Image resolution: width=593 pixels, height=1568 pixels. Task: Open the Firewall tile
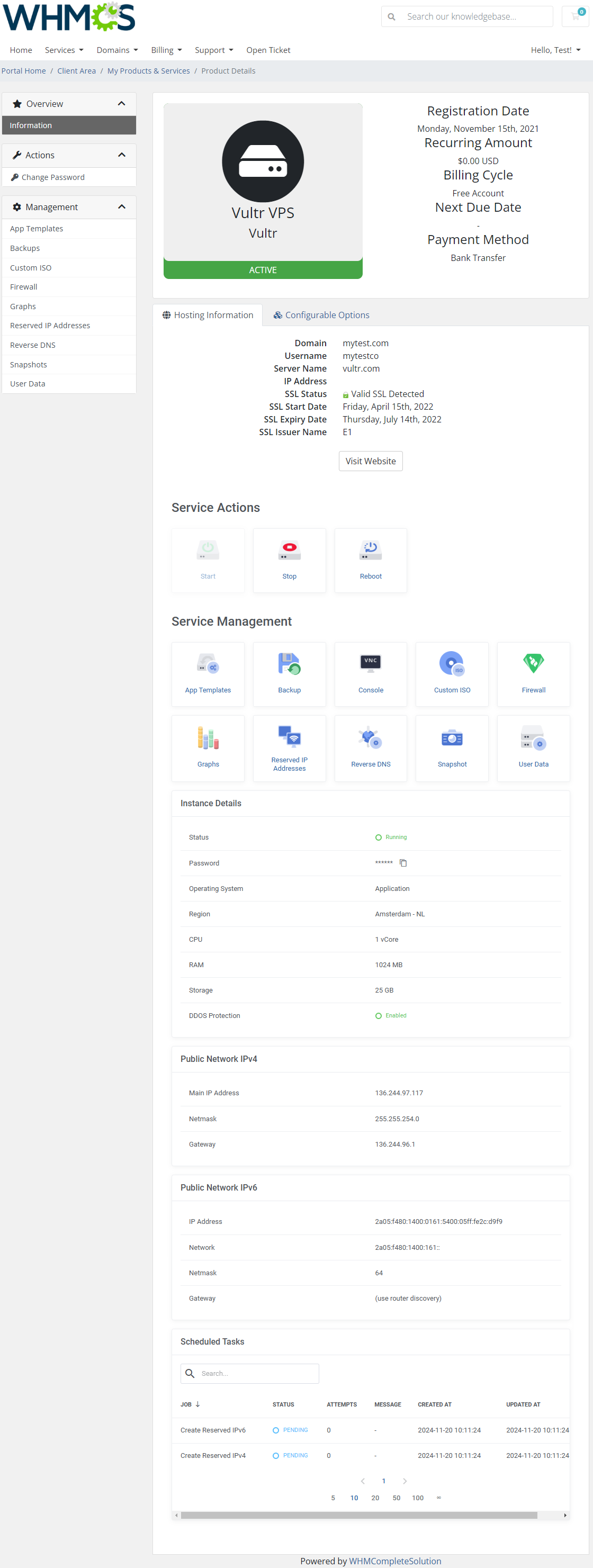tap(533, 674)
